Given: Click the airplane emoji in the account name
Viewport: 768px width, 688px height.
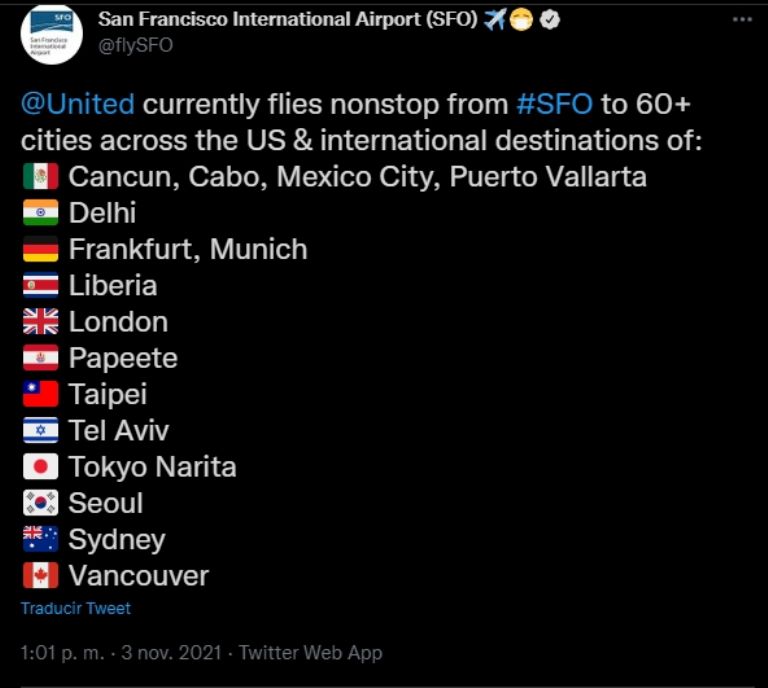Looking at the screenshot, I should 495,20.
